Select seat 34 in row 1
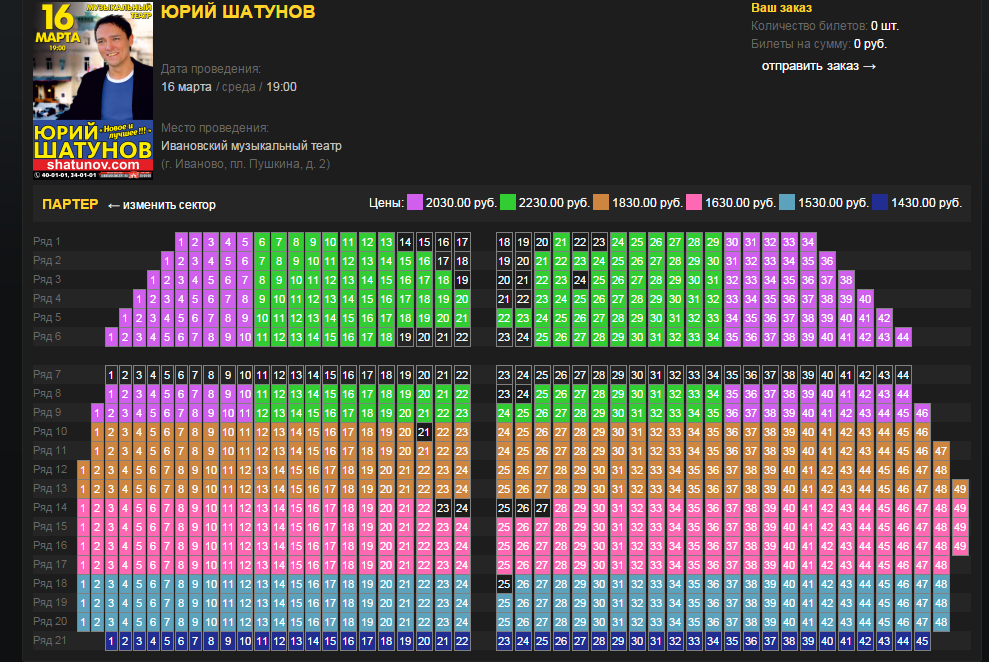Screen dimensions: 989x662 (808, 242)
